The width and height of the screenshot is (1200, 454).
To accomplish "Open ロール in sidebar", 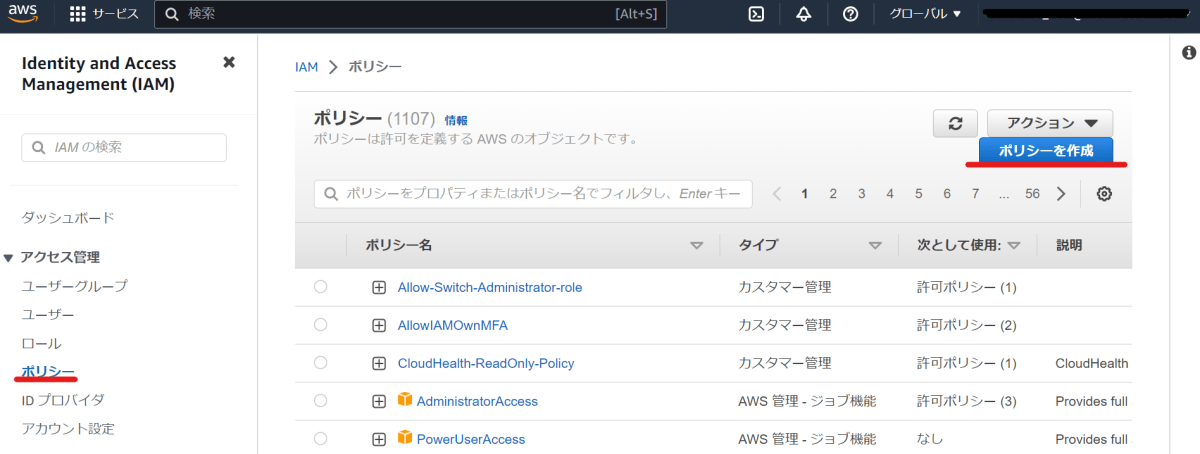I will coord(41,343).
